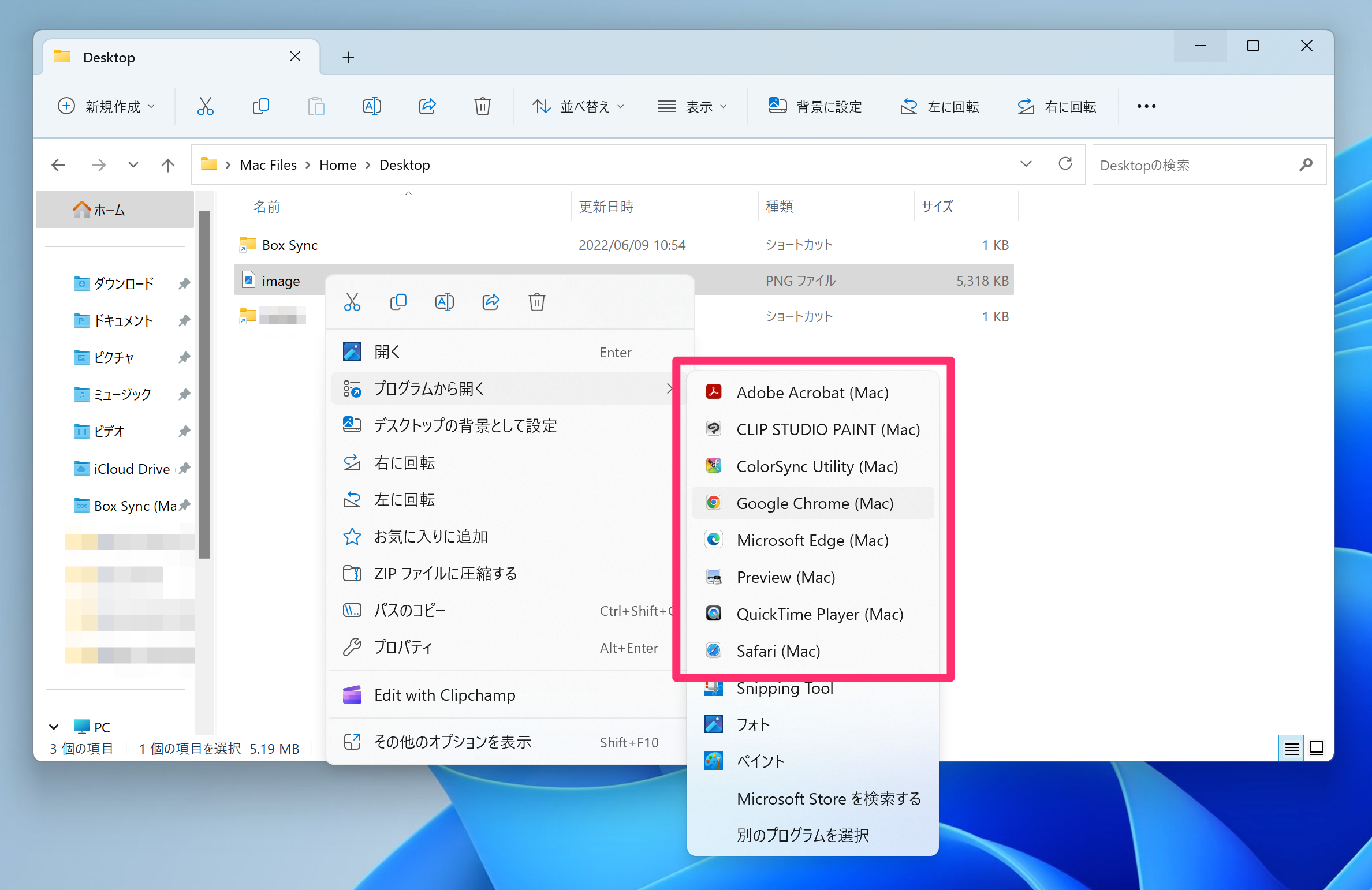1372x890 pixels.
Task: Open プロパティ from the context menu
Action: coord(509,647)
